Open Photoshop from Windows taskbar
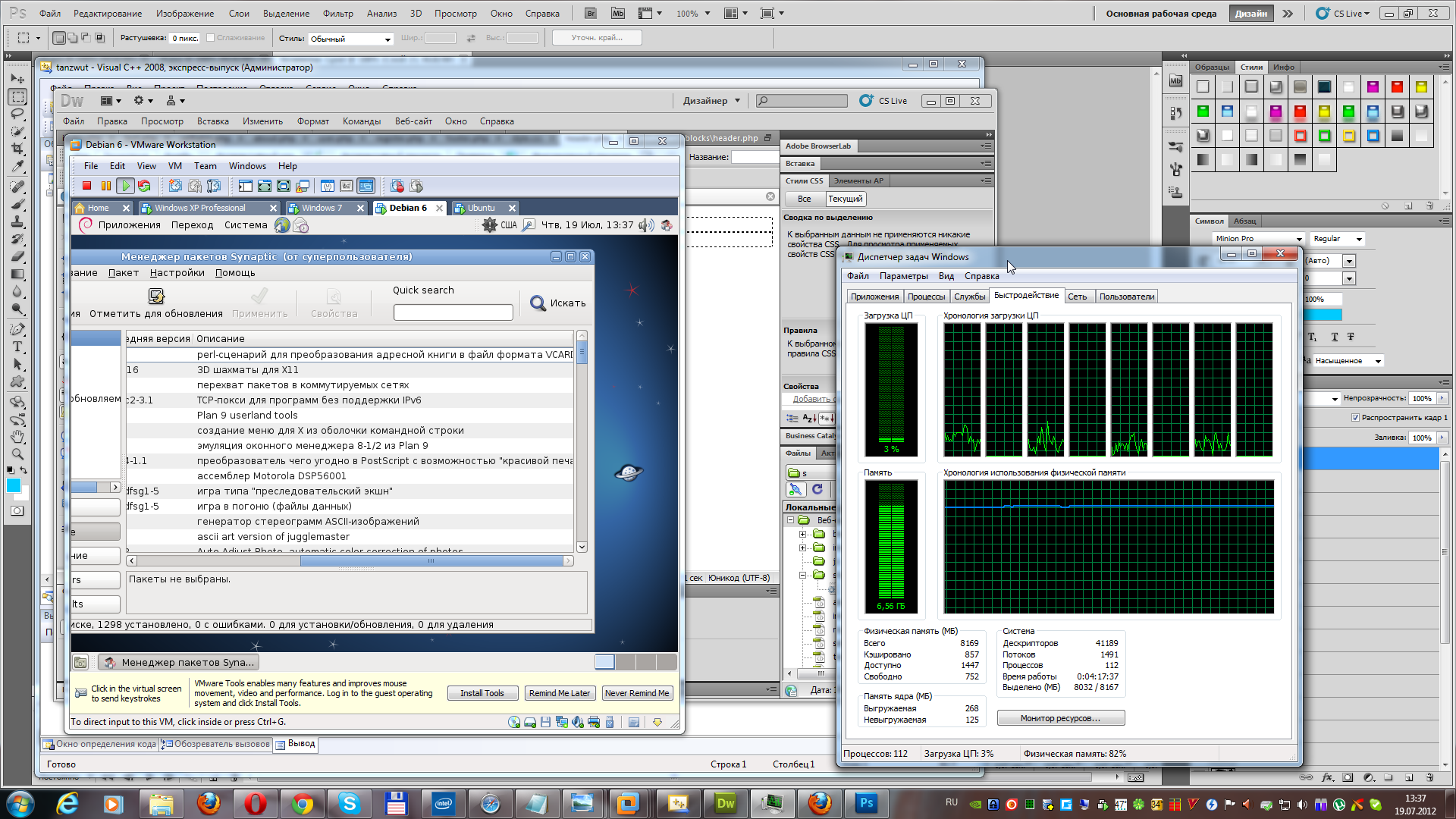The image size is (1456, 819). [x=866, y=803]
